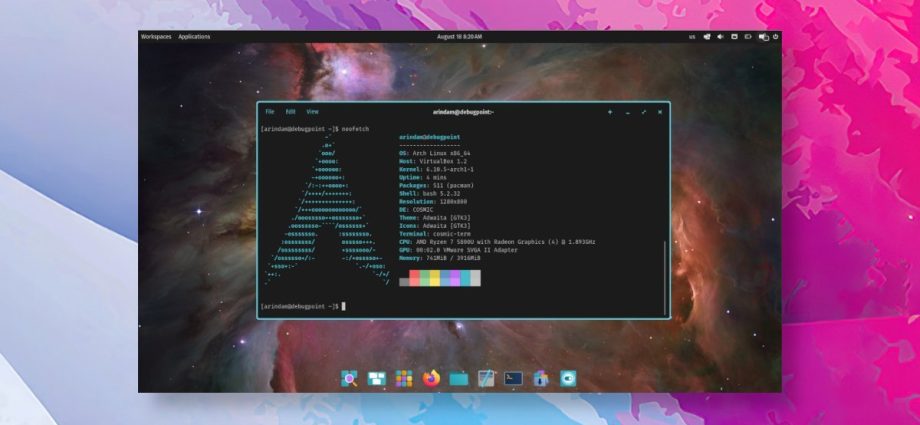Screen dimensions: 920x425
Task: Open Settings toggle icon in the dock
Action: click(x=568, y=379)
